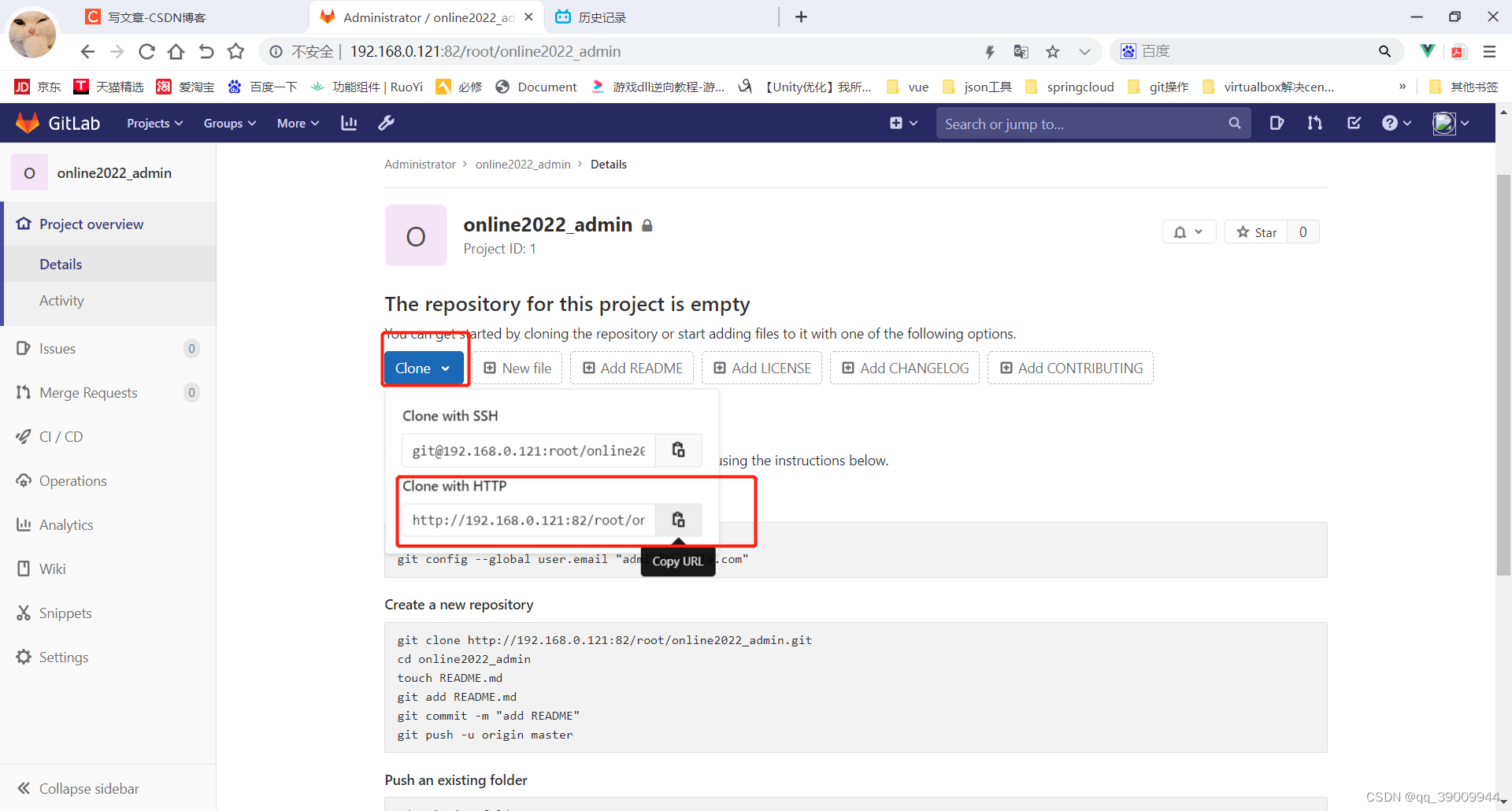Open the user avatar menu
The image size is (1512, 811).
tap(1451, 123)
